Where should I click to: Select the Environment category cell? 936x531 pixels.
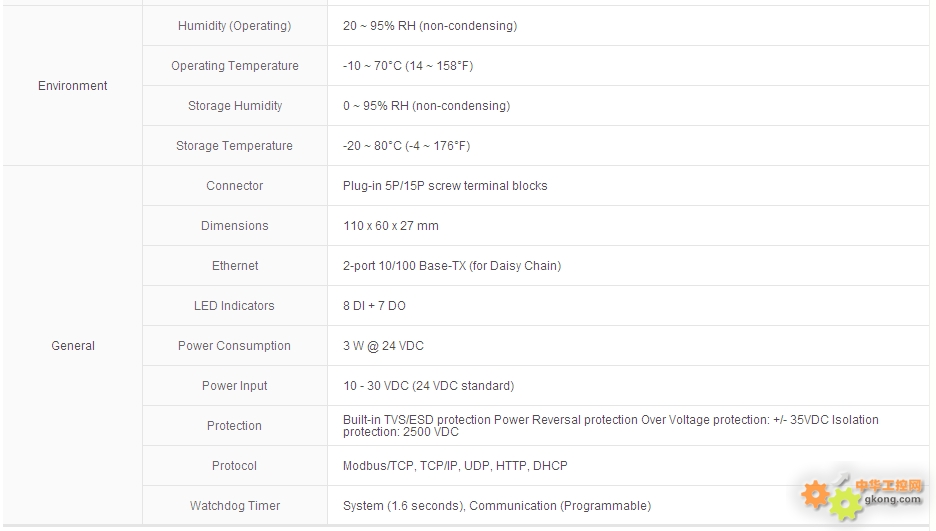(72, 85)
